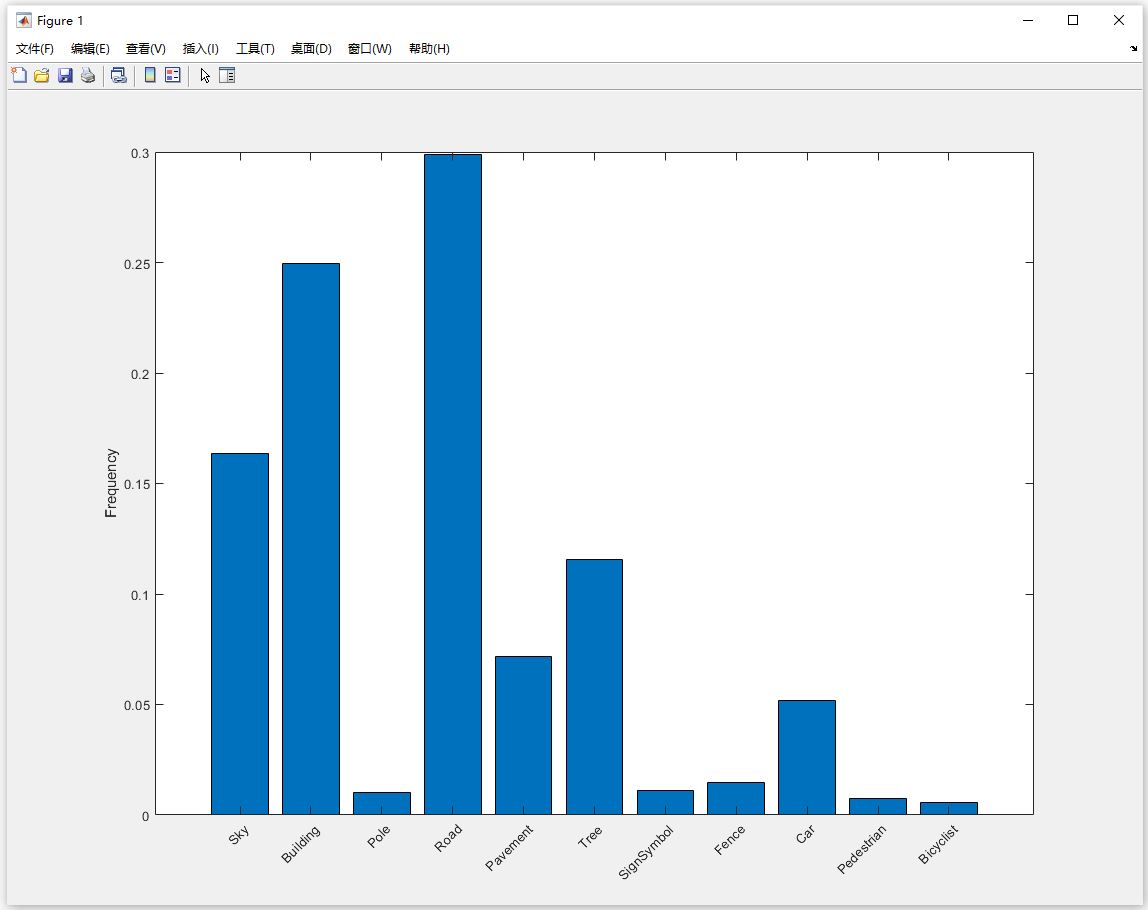1148x910 pixels.
Task: Click the 'SignSymbol' x-axis tick label
Action: [646, 852]
